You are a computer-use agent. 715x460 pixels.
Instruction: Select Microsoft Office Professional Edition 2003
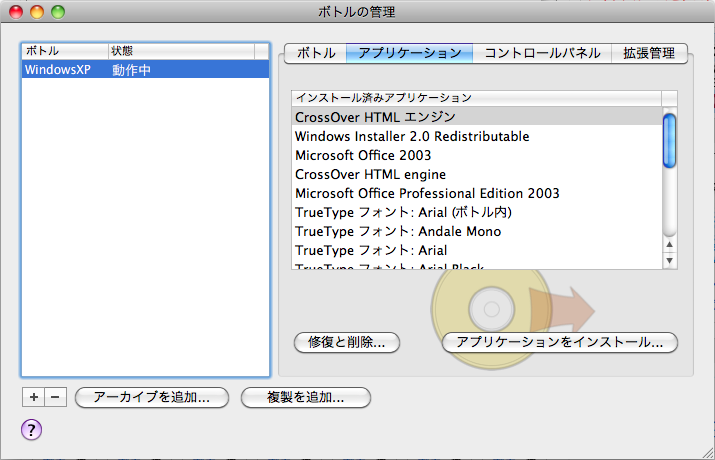coord(477,193)
